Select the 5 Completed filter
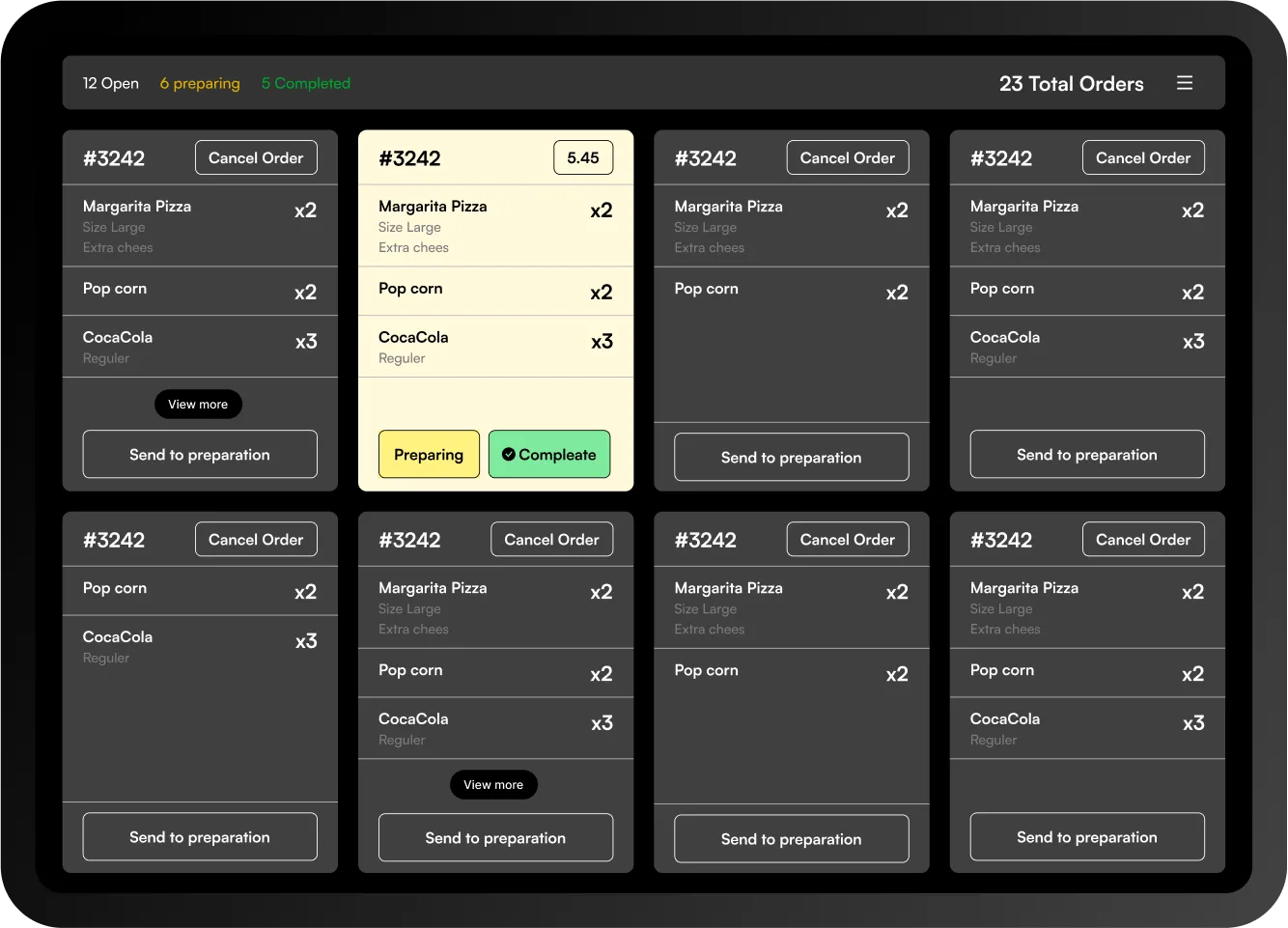Screen dimensions: 1288x928 305,83
